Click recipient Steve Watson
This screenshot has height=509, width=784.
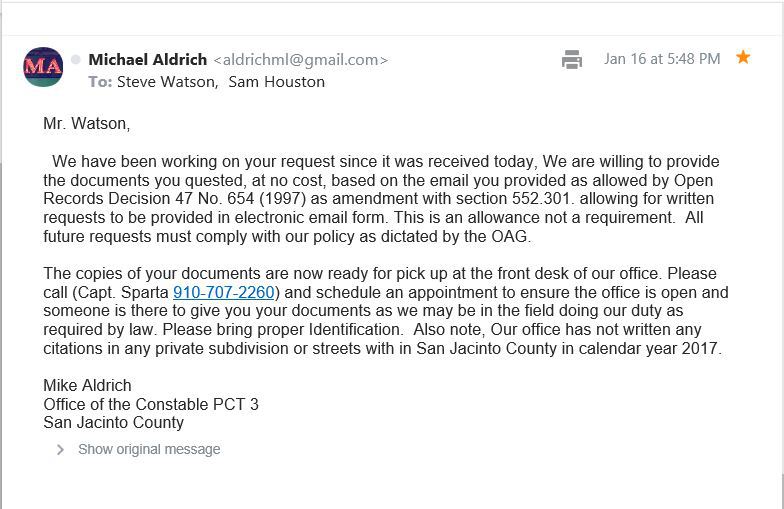click(166, 82)
